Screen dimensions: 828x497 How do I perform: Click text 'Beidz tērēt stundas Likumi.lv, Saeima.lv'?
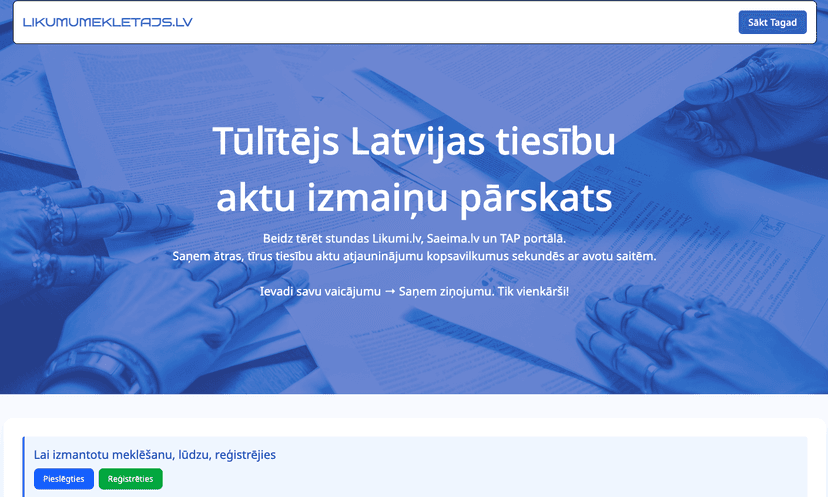coord(371,239)
